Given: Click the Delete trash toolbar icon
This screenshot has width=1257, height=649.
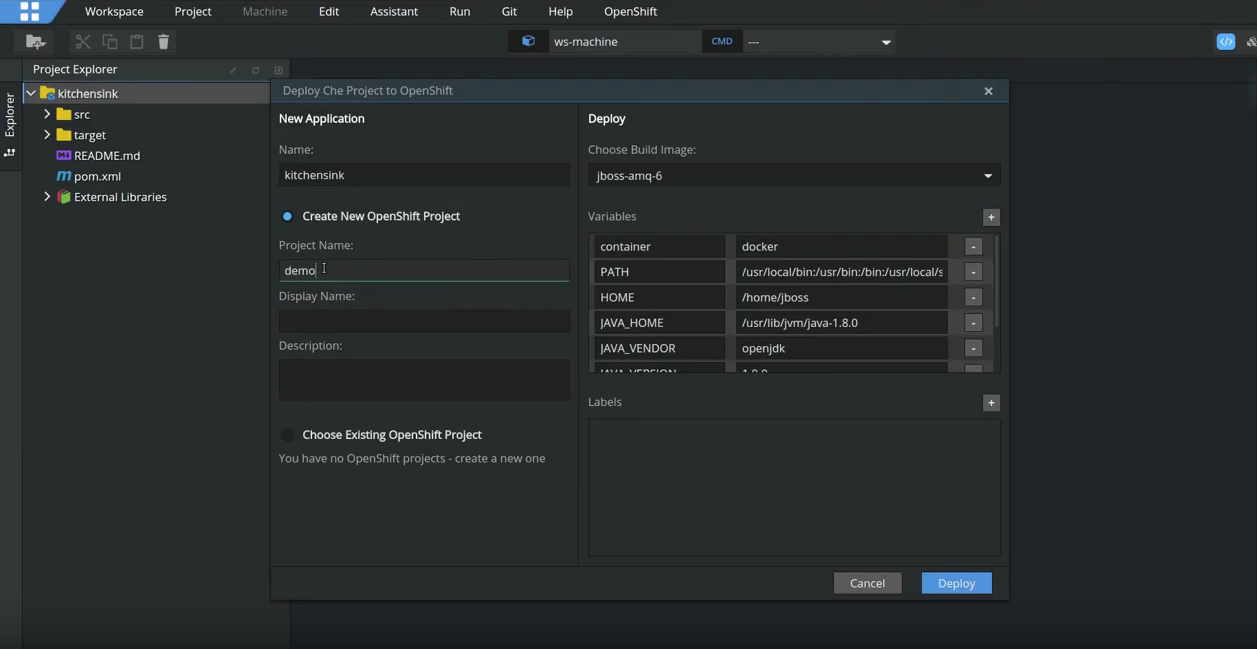Looking at the screenshot, I should click(x=164, y=41).
